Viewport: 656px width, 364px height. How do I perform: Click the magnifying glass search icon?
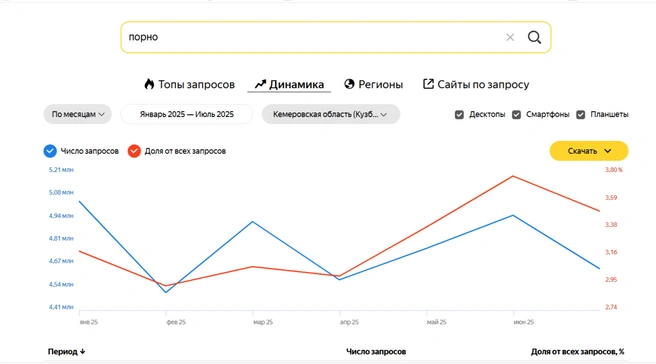coord(534,37)
